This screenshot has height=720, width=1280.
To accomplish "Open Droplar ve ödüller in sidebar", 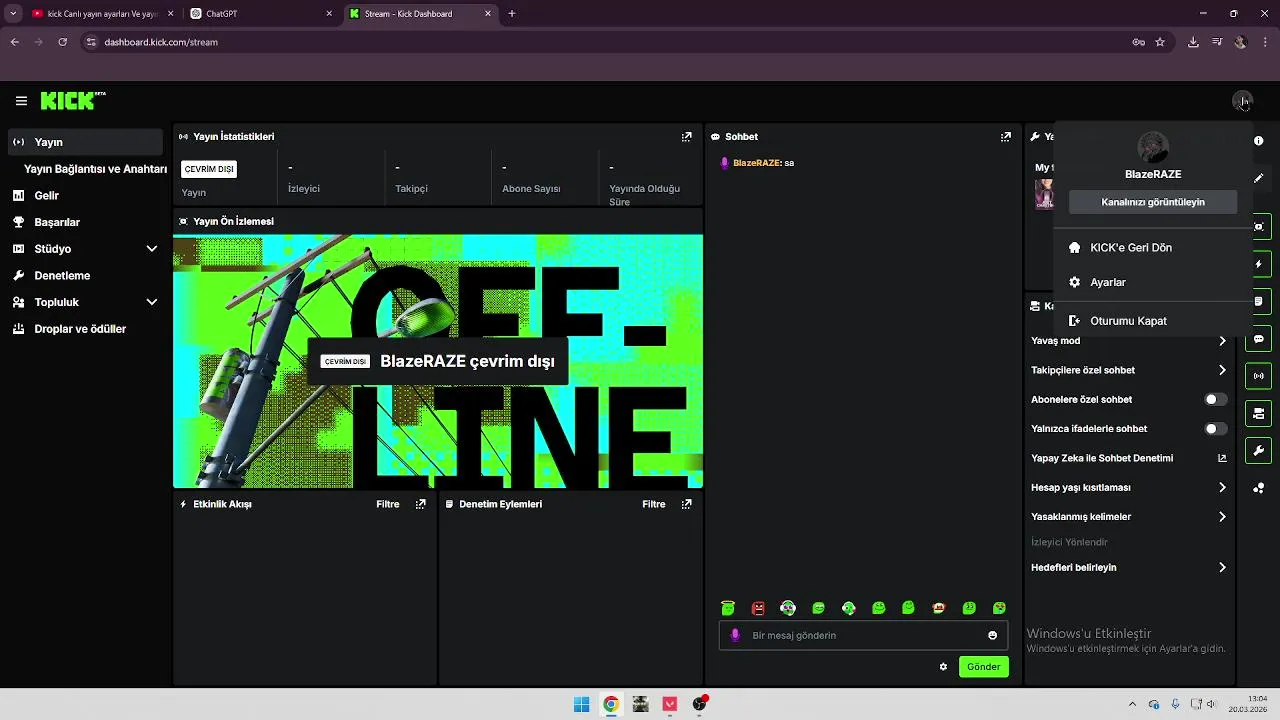I will [85, 329].
